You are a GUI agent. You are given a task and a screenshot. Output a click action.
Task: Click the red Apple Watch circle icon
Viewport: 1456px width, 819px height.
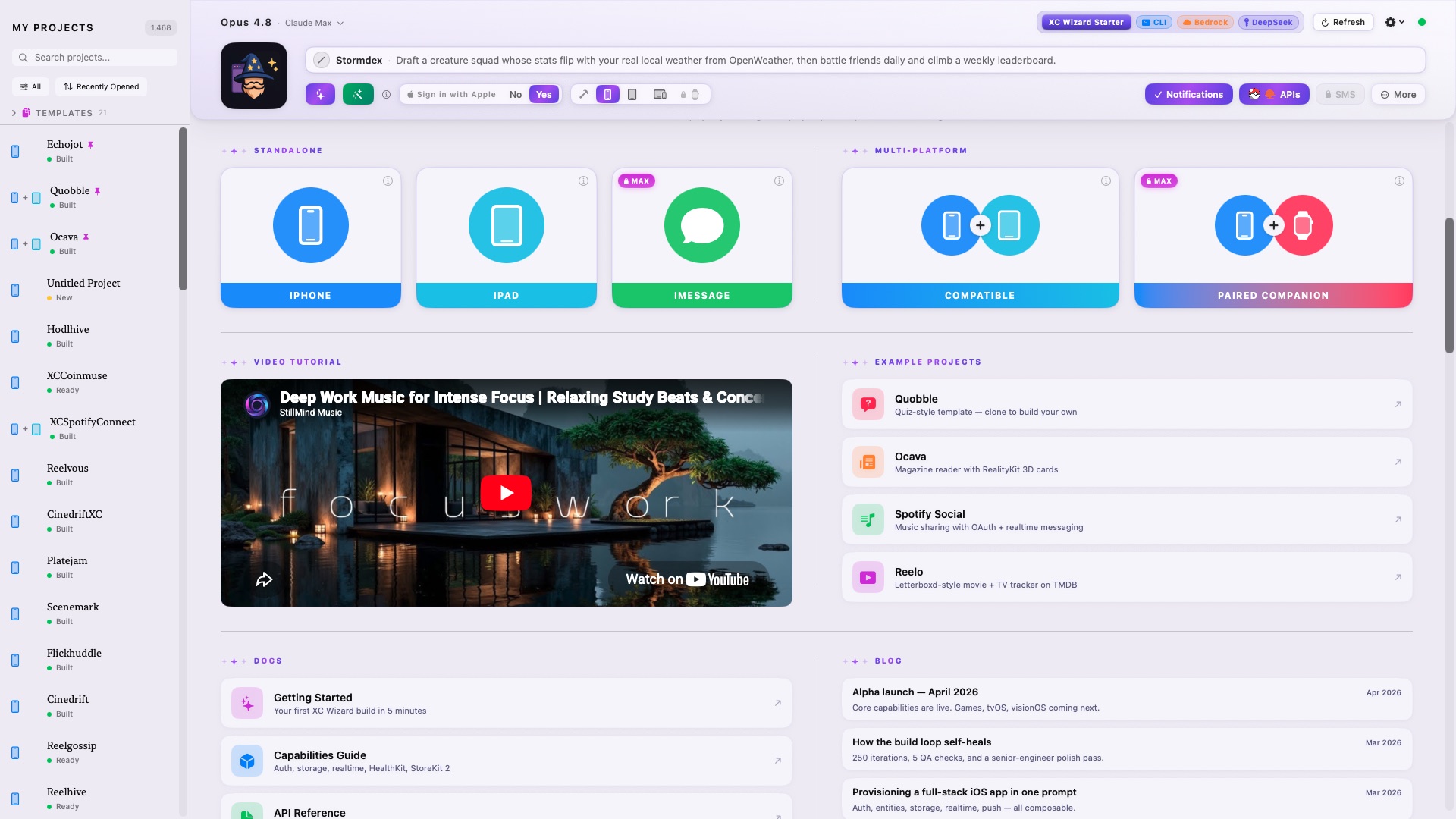[1304, 225]
